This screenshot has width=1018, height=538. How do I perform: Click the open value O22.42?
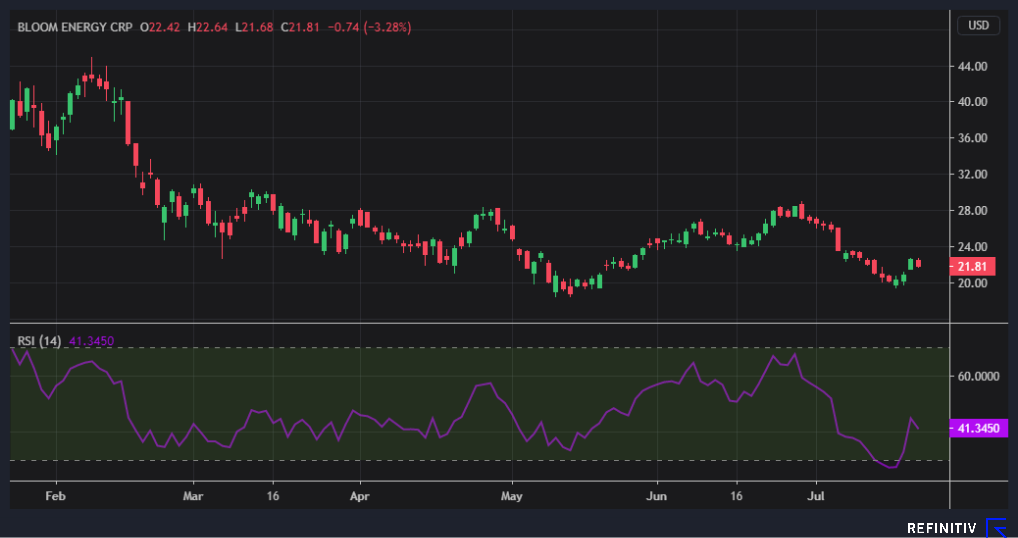[162, 27]
